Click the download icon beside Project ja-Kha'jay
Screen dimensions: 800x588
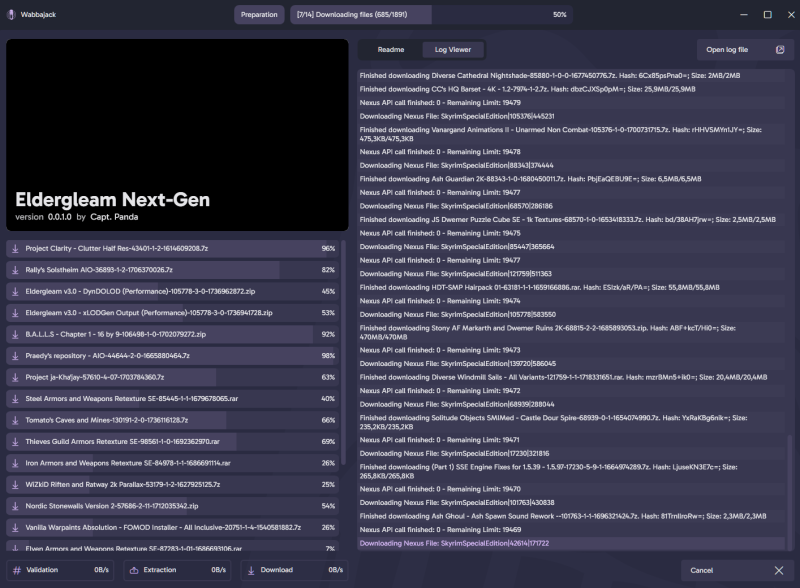15,377
